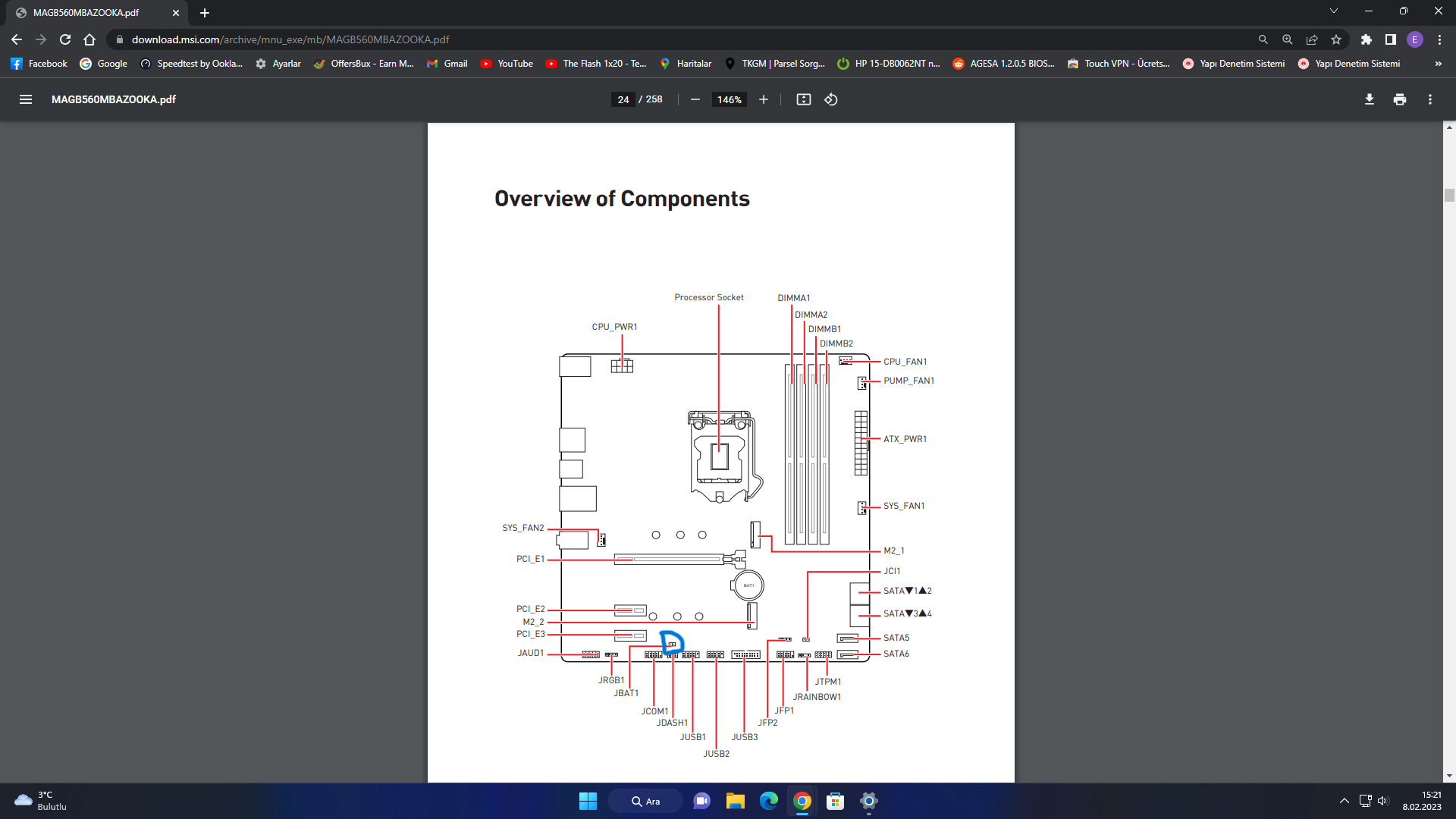The height and width of the screenshot is (819, 1456).
Task: Click the zoom level percentage display
Action: 728,99
